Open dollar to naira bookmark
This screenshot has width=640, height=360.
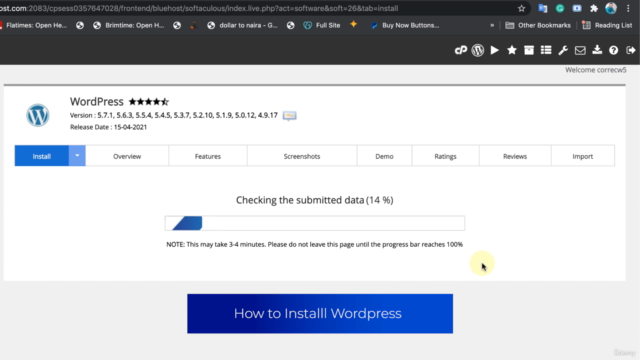click(242, 25)
